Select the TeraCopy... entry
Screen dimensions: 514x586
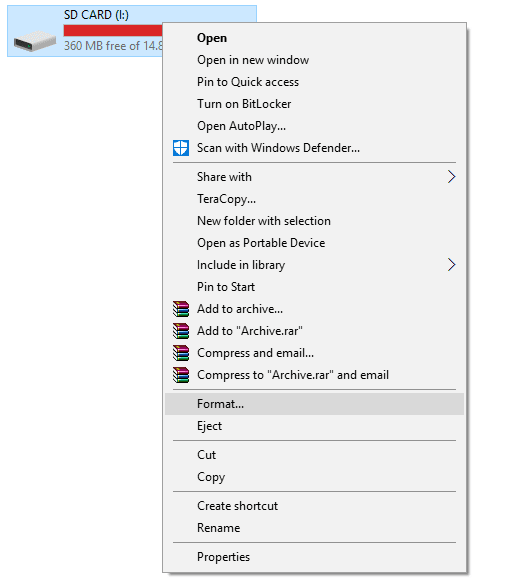click(314, 199)
